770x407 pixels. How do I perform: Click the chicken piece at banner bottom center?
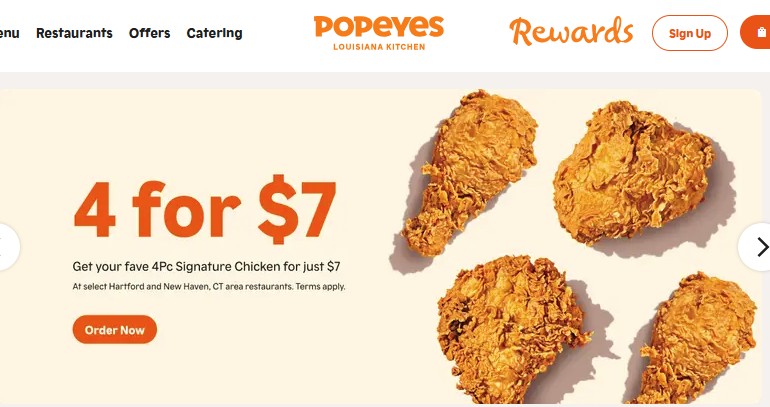point(512,328)
